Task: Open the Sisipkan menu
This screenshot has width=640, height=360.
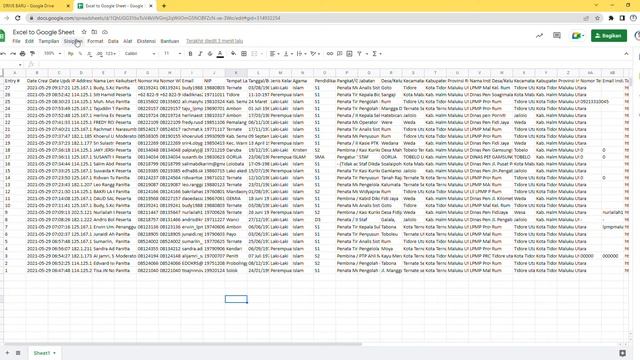Action: [73, 41]
